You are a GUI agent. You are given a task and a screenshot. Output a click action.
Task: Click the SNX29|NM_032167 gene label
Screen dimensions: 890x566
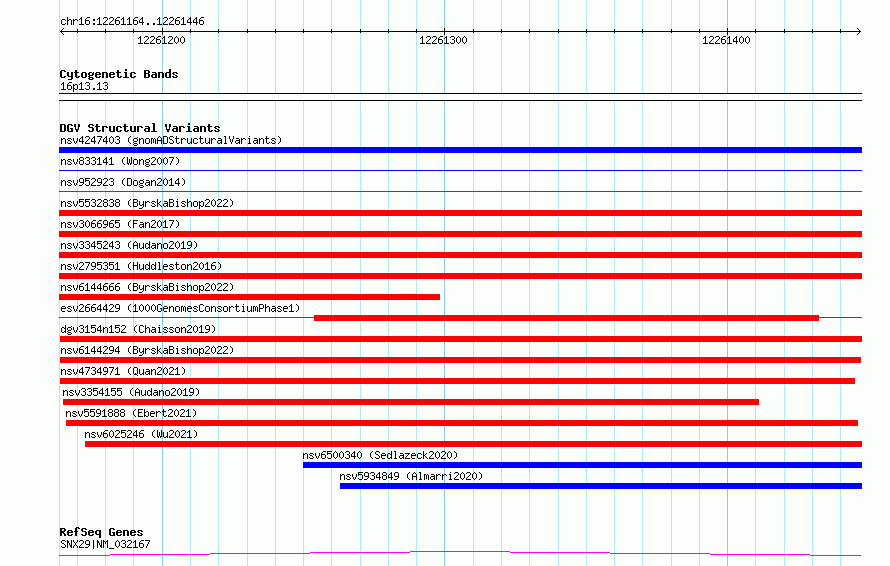[105, 544]
